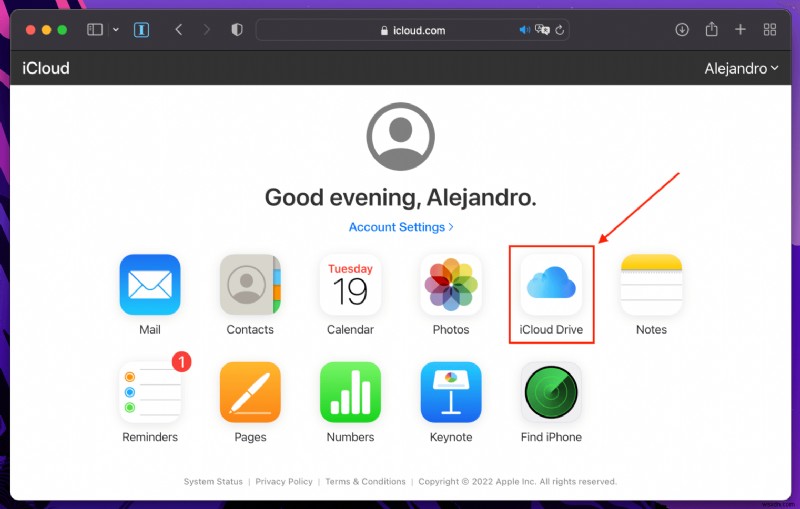
Task: Close the Safari window
Action: point(31,30)
